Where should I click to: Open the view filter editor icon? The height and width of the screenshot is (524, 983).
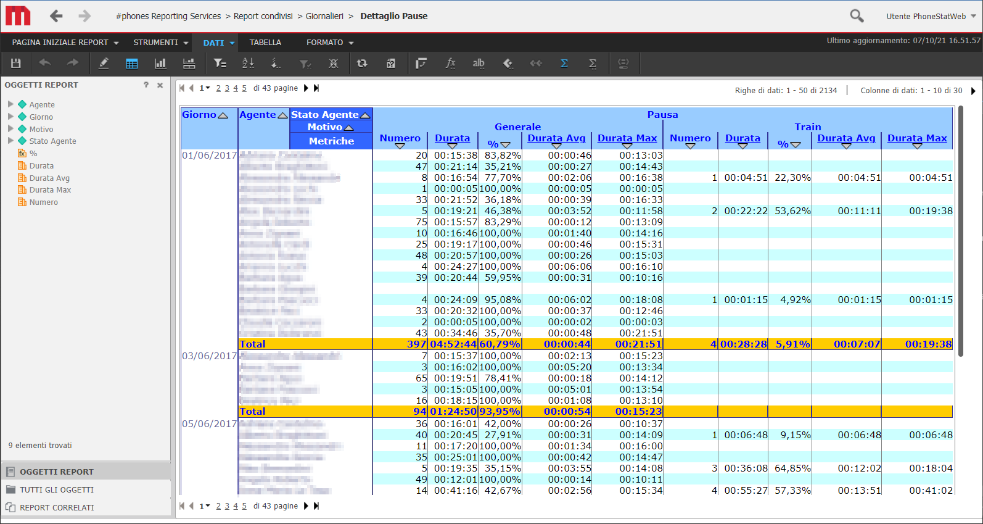click(219, 63)
